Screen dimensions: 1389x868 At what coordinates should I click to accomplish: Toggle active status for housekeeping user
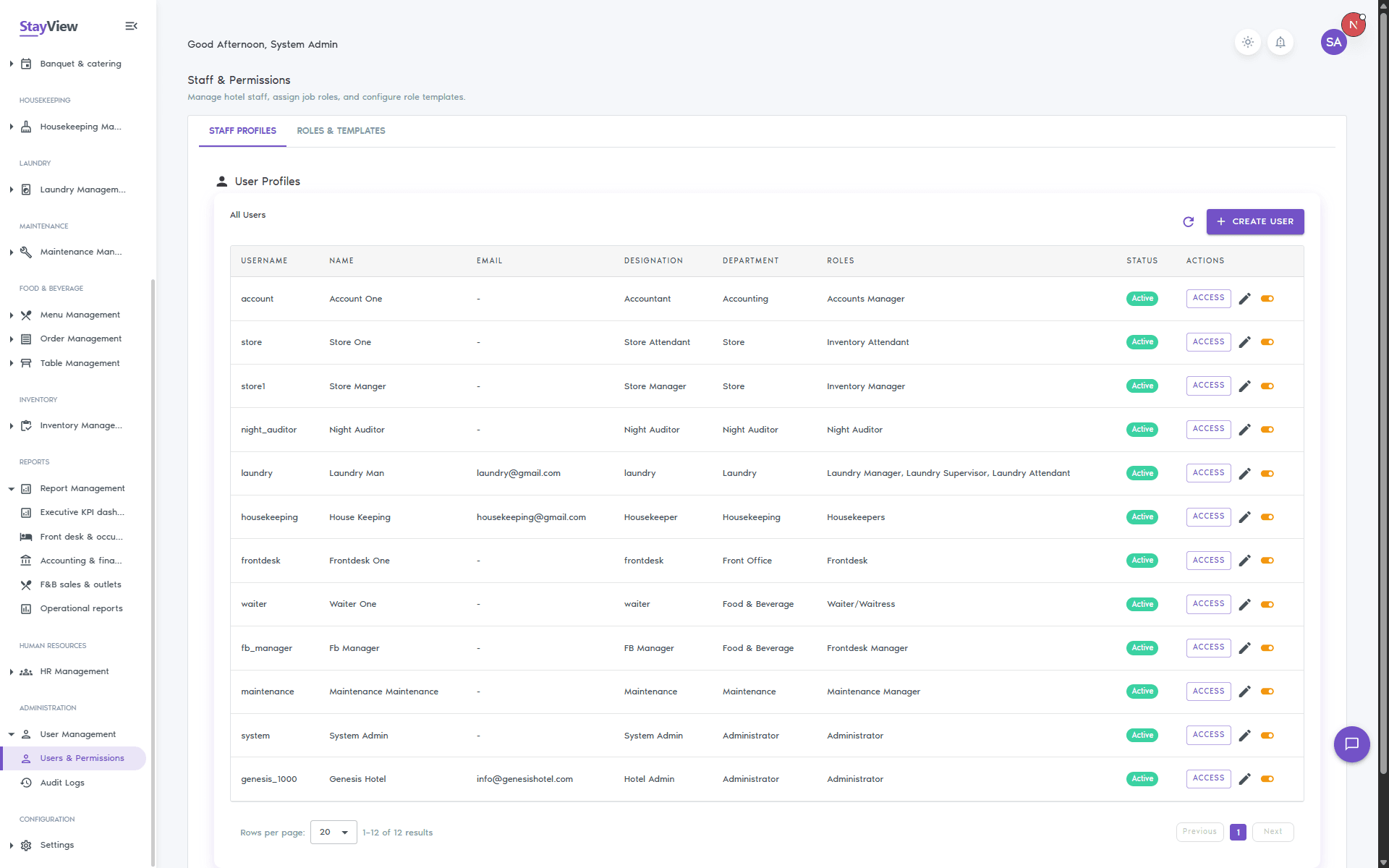tap(1267, 517)
